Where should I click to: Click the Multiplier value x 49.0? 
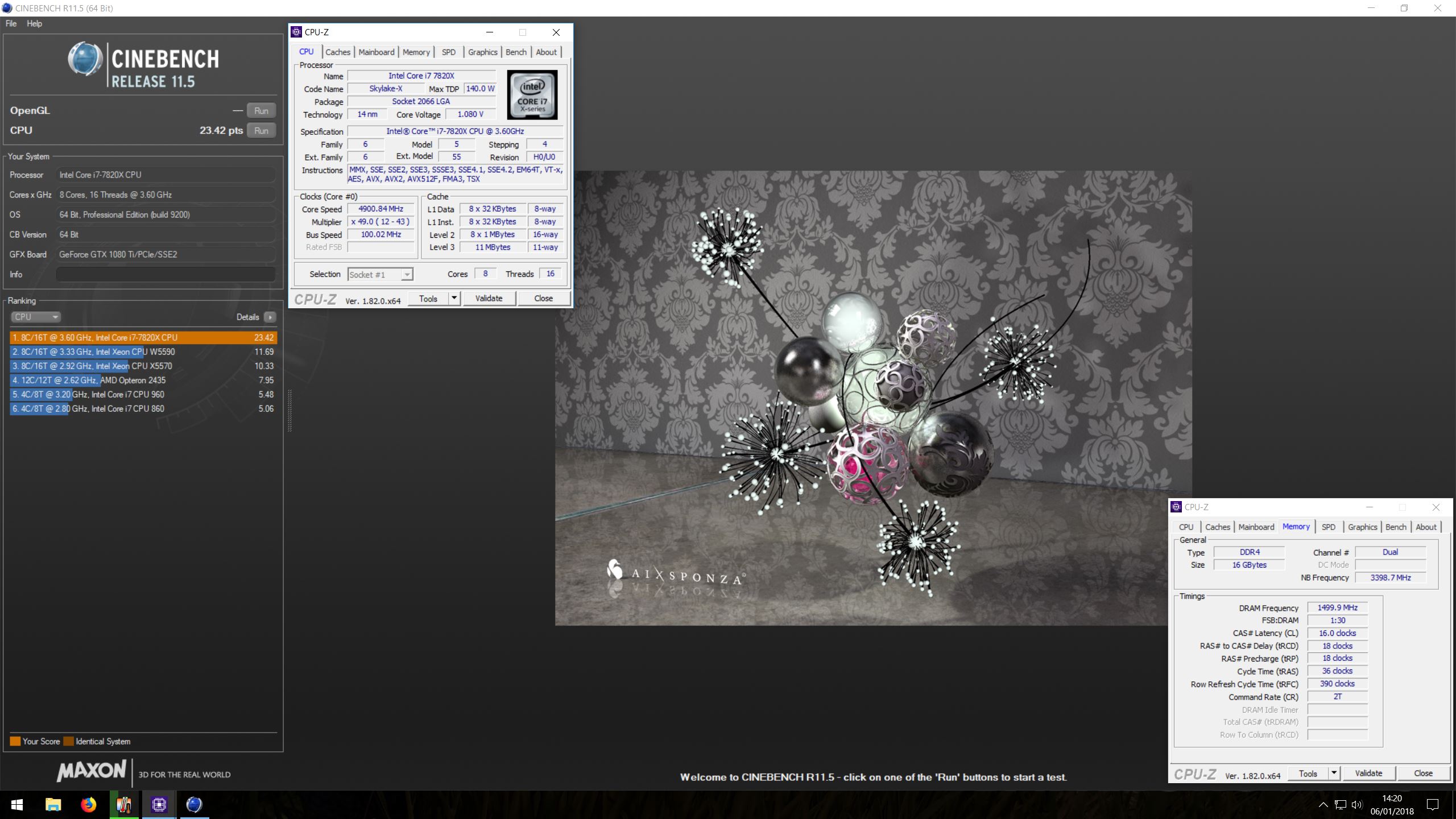[380, 222]
